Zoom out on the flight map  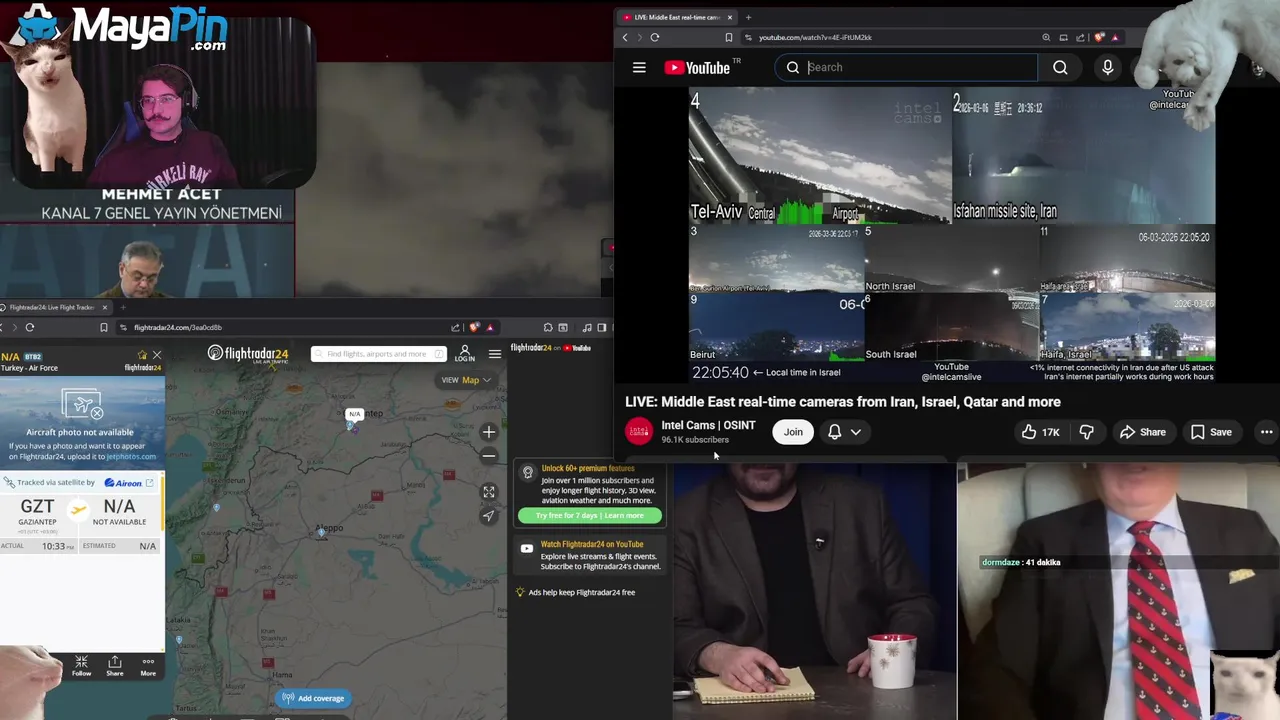(488, 456)
